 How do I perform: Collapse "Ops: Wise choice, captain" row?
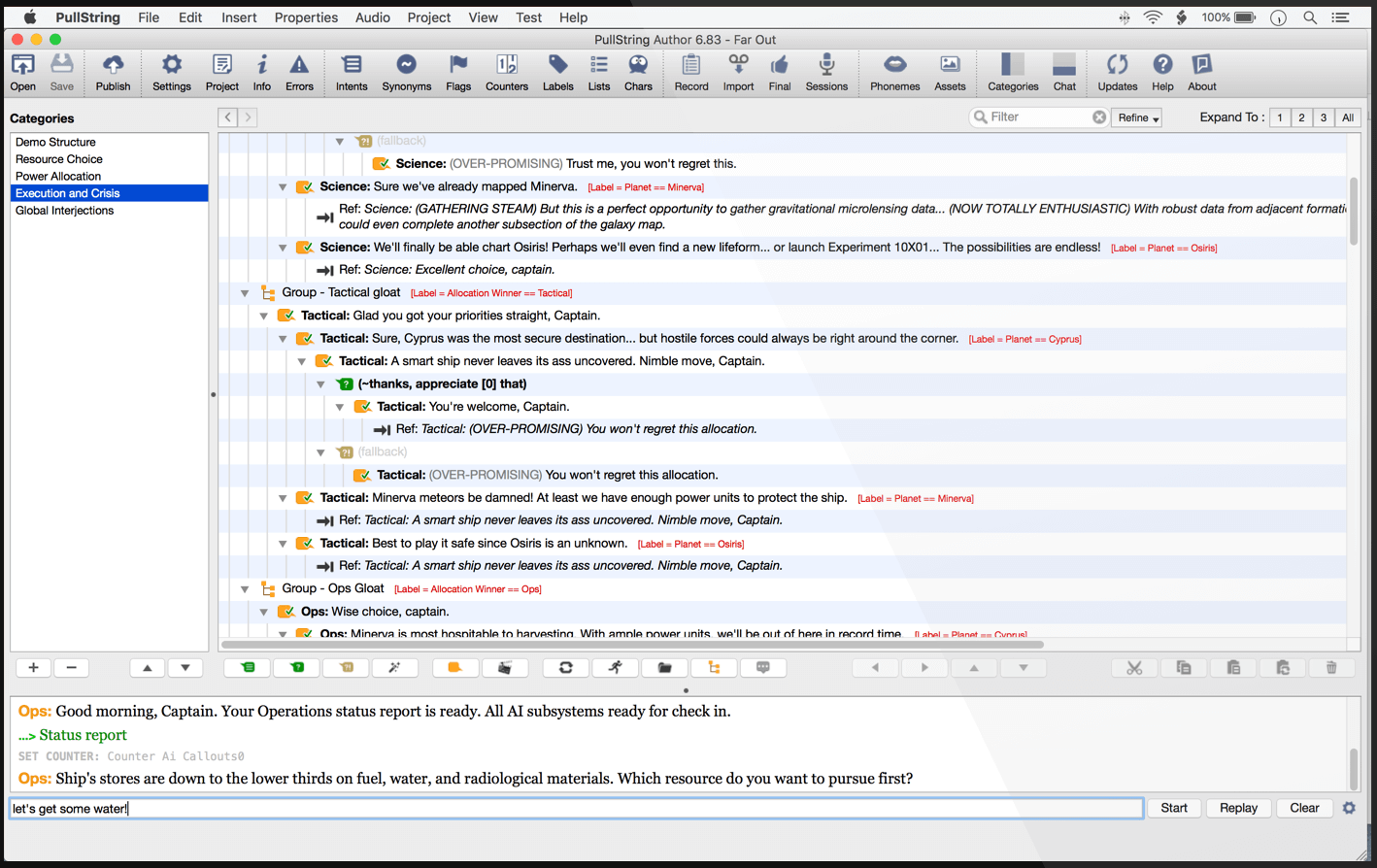[263, 612]
